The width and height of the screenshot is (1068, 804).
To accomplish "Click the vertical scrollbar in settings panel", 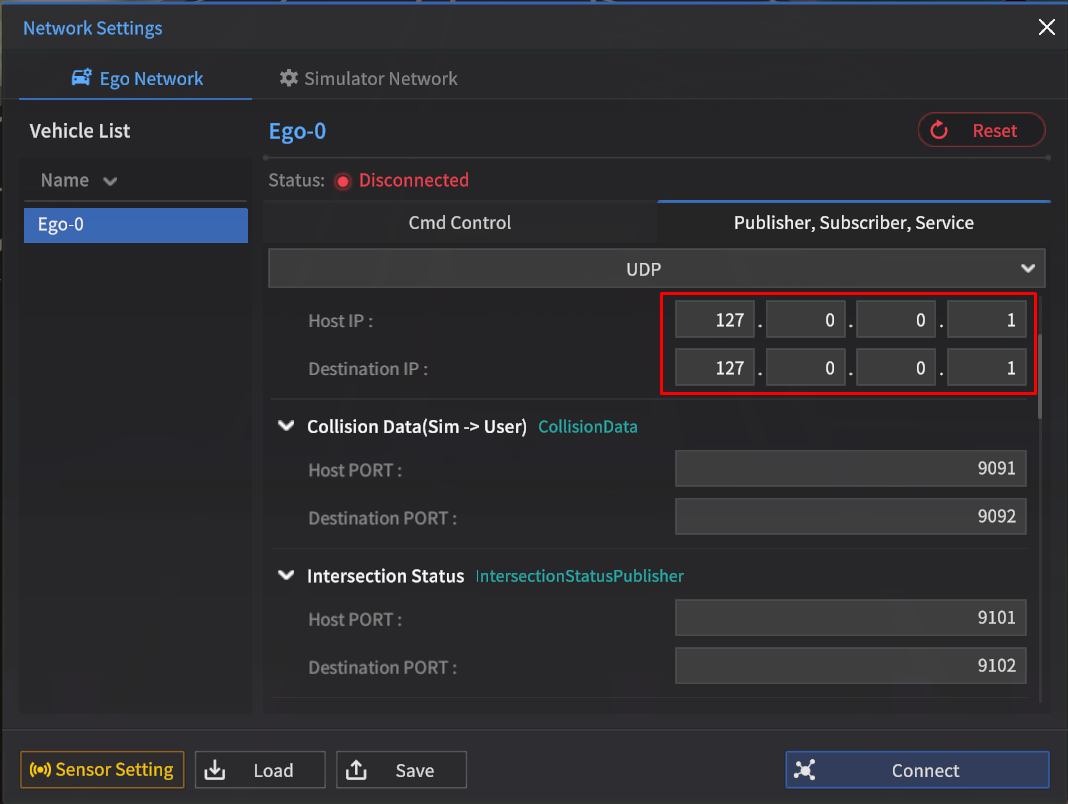I will coord(1041,376).
